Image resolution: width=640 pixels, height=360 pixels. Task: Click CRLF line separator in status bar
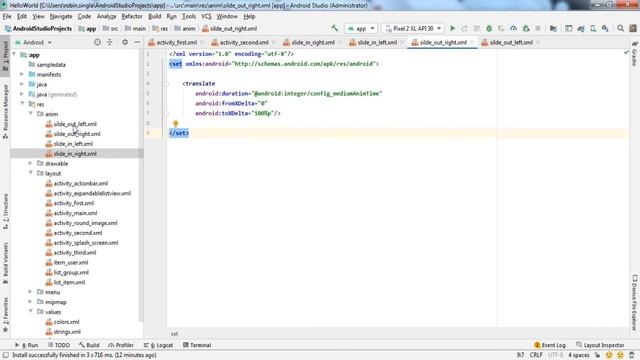pos(536,355)
